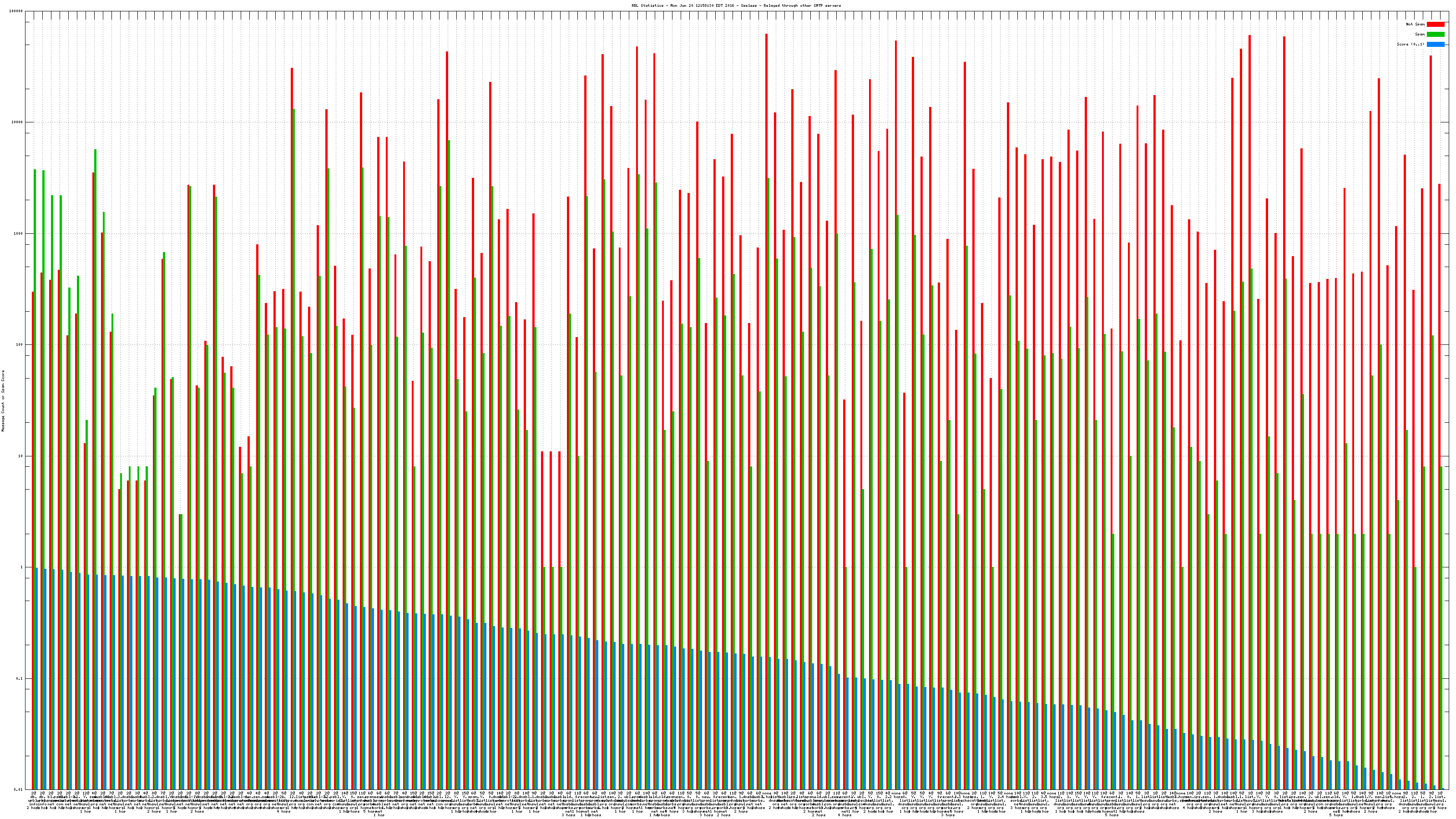Click the 'Message Count or Spam Score' axis label

coord(3,401)
